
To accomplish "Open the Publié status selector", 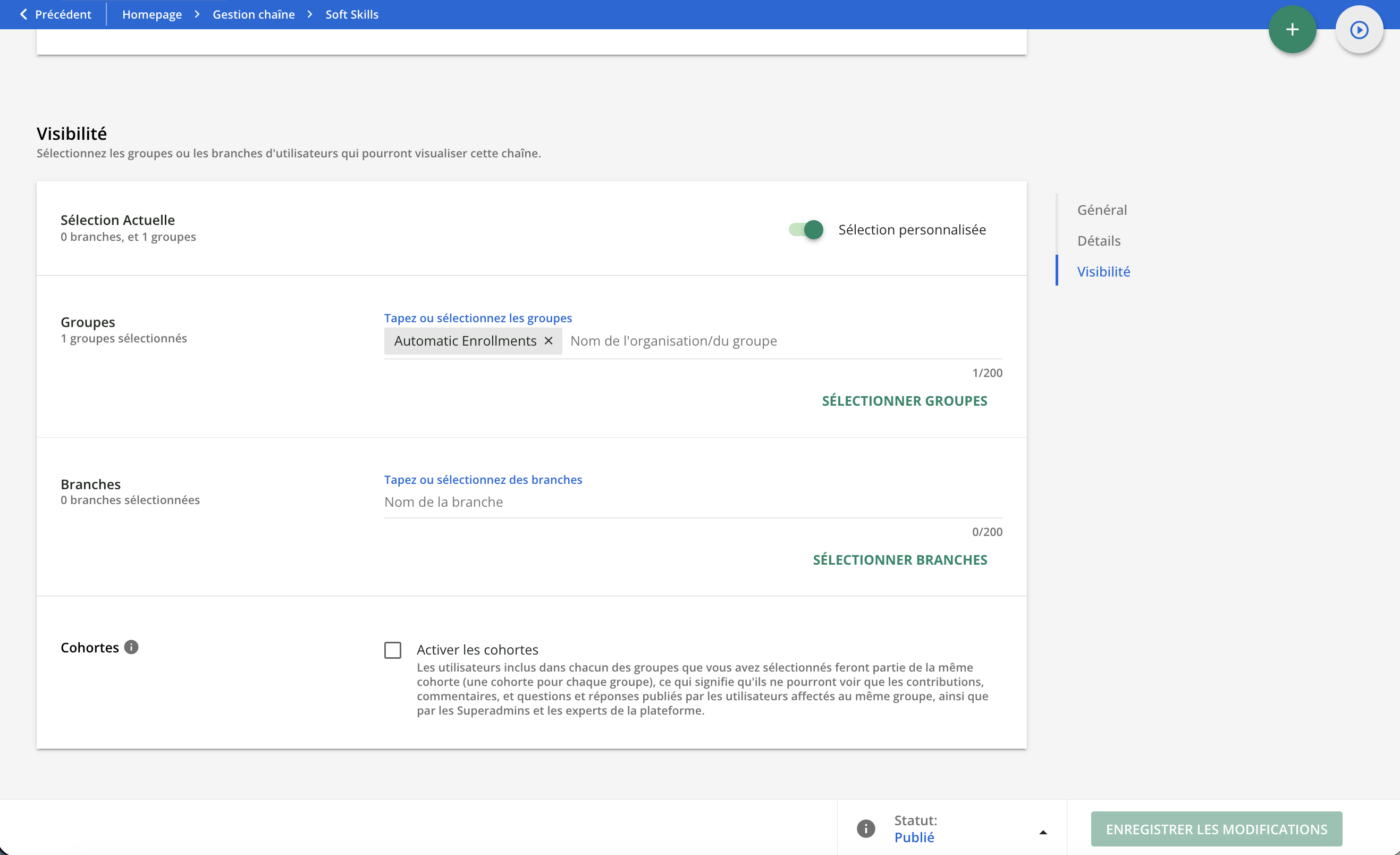I will pos(914,837).
